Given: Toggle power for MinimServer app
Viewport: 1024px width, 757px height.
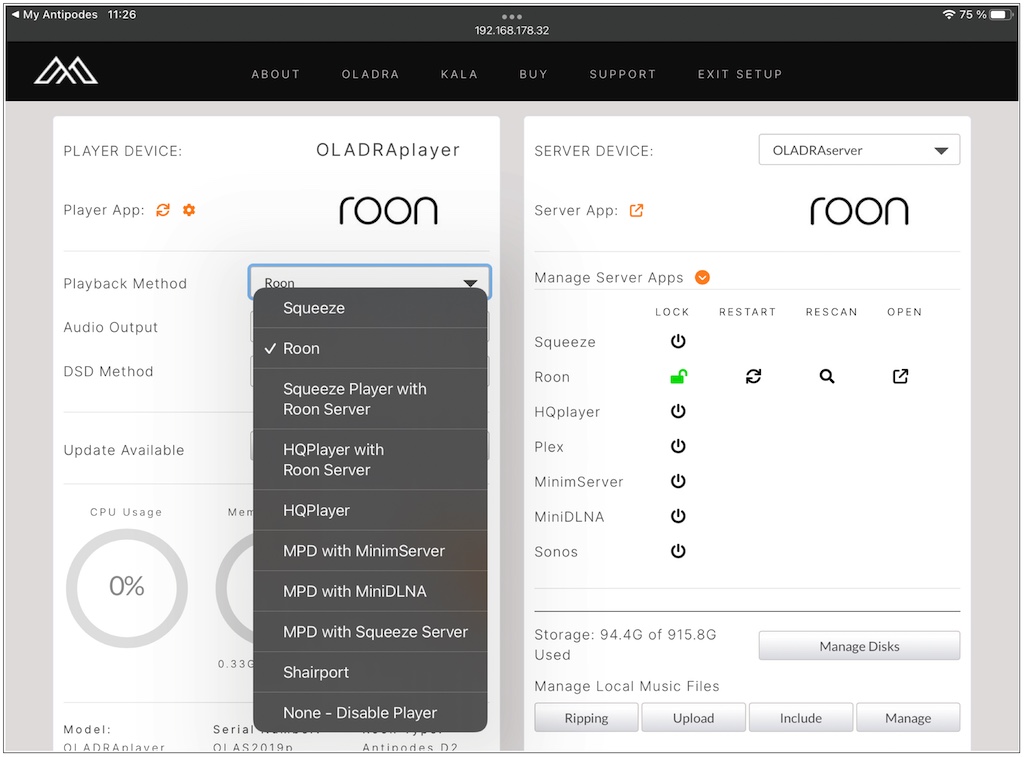Looking at the screenshot, I should (678, 481).
